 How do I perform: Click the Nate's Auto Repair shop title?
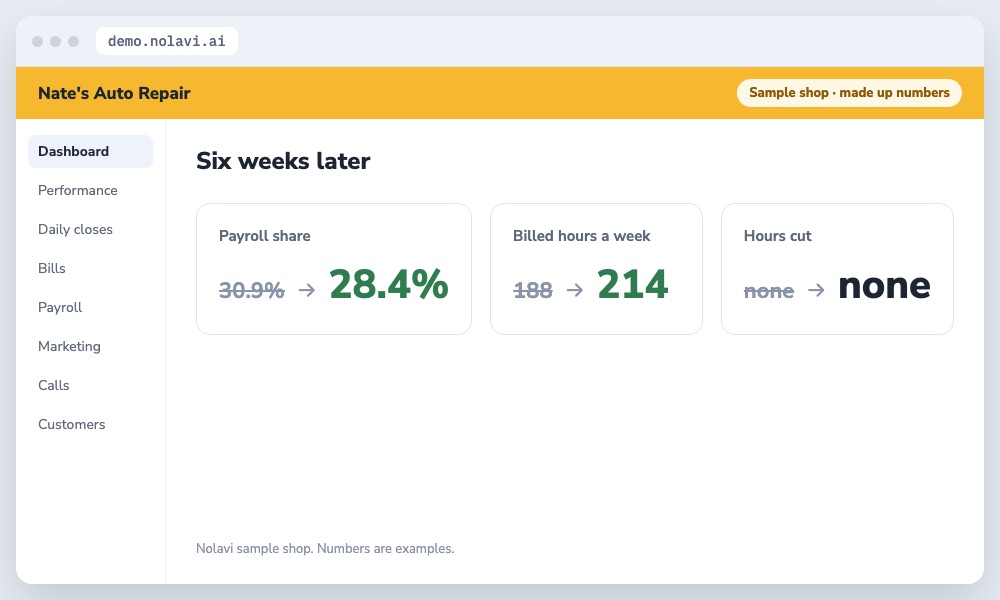(114, 93)
